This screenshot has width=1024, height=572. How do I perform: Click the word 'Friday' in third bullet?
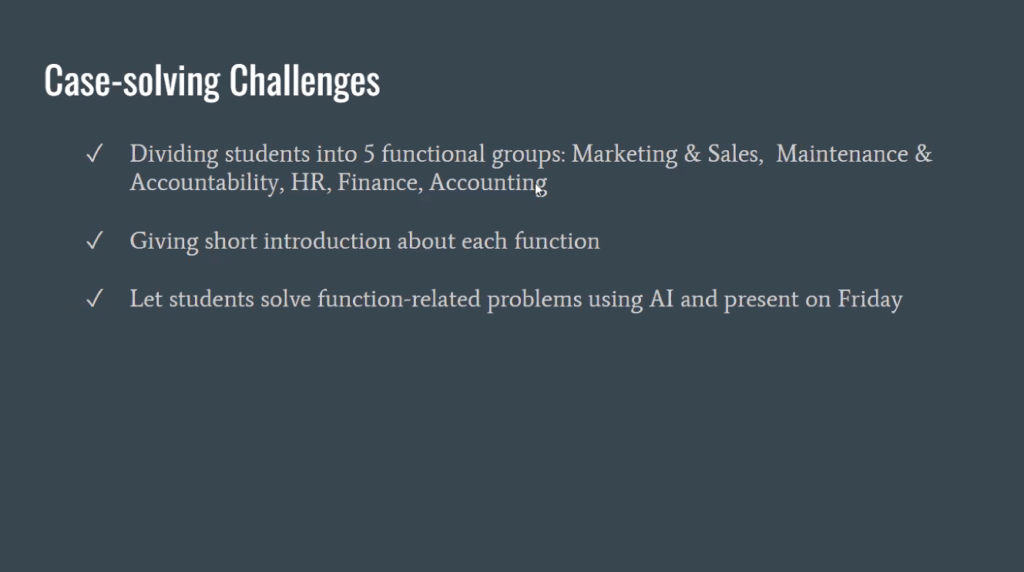pos(869,299)
